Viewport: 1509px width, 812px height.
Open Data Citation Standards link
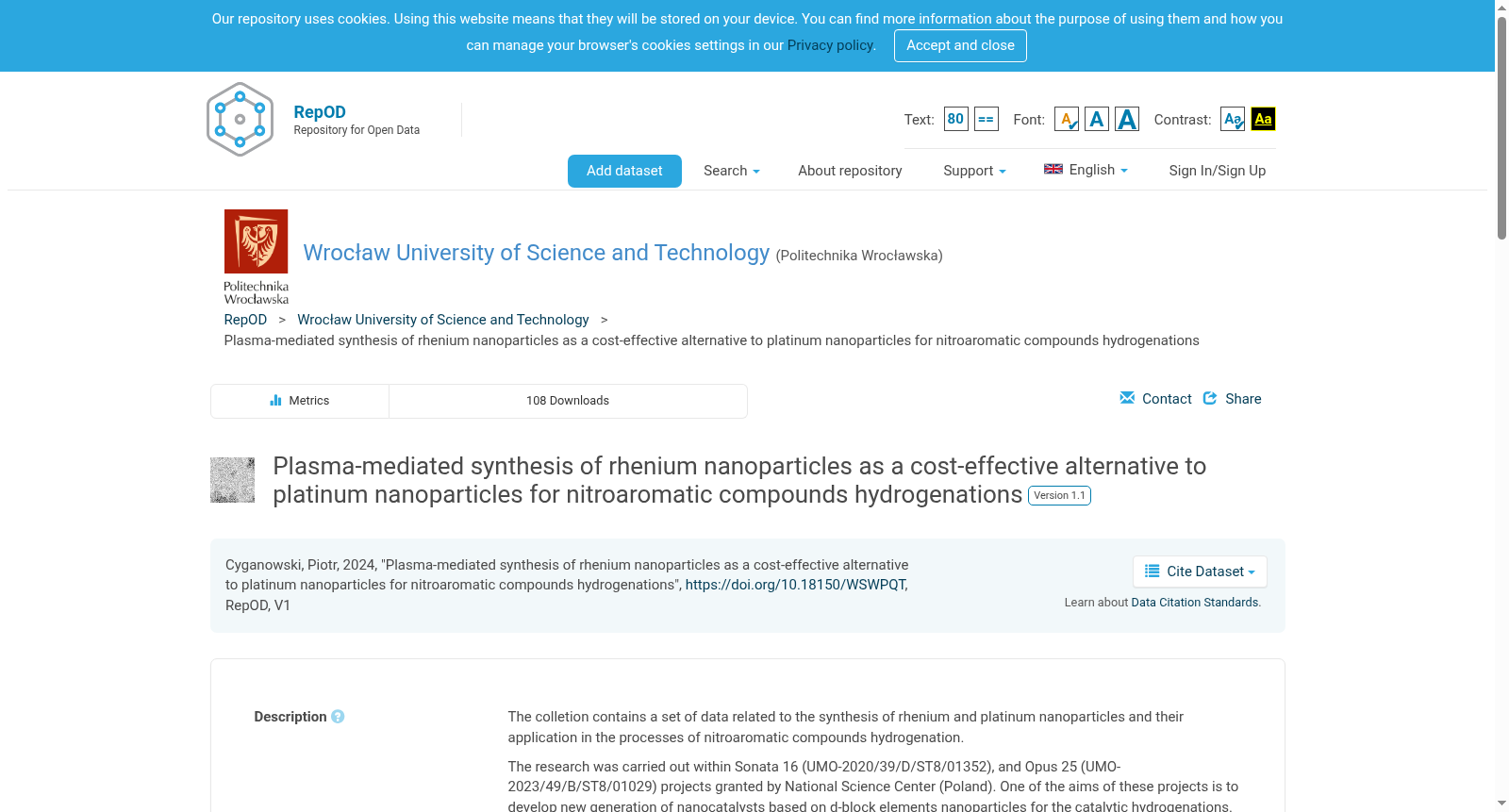click(x=1194, y=602)
